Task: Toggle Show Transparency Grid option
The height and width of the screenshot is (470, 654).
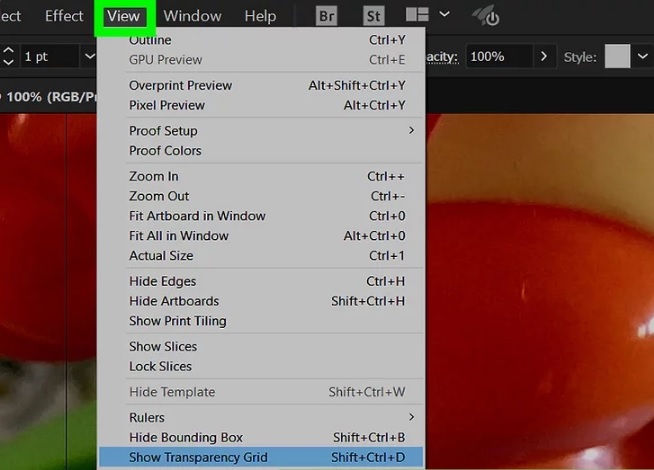Action: coord(262,457)
